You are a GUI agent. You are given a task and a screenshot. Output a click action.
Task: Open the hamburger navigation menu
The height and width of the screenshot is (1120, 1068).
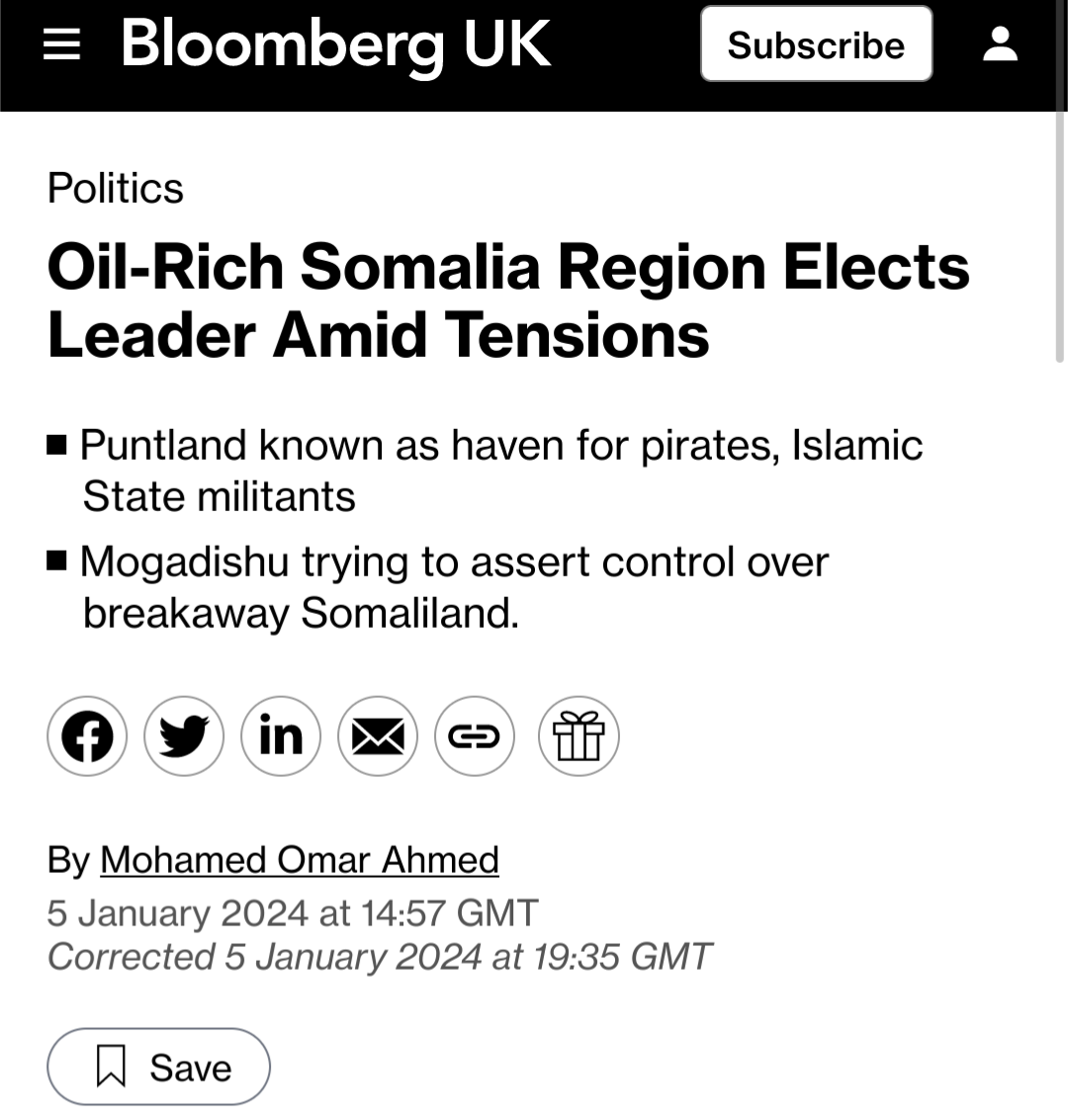click(x=62, y=45)
